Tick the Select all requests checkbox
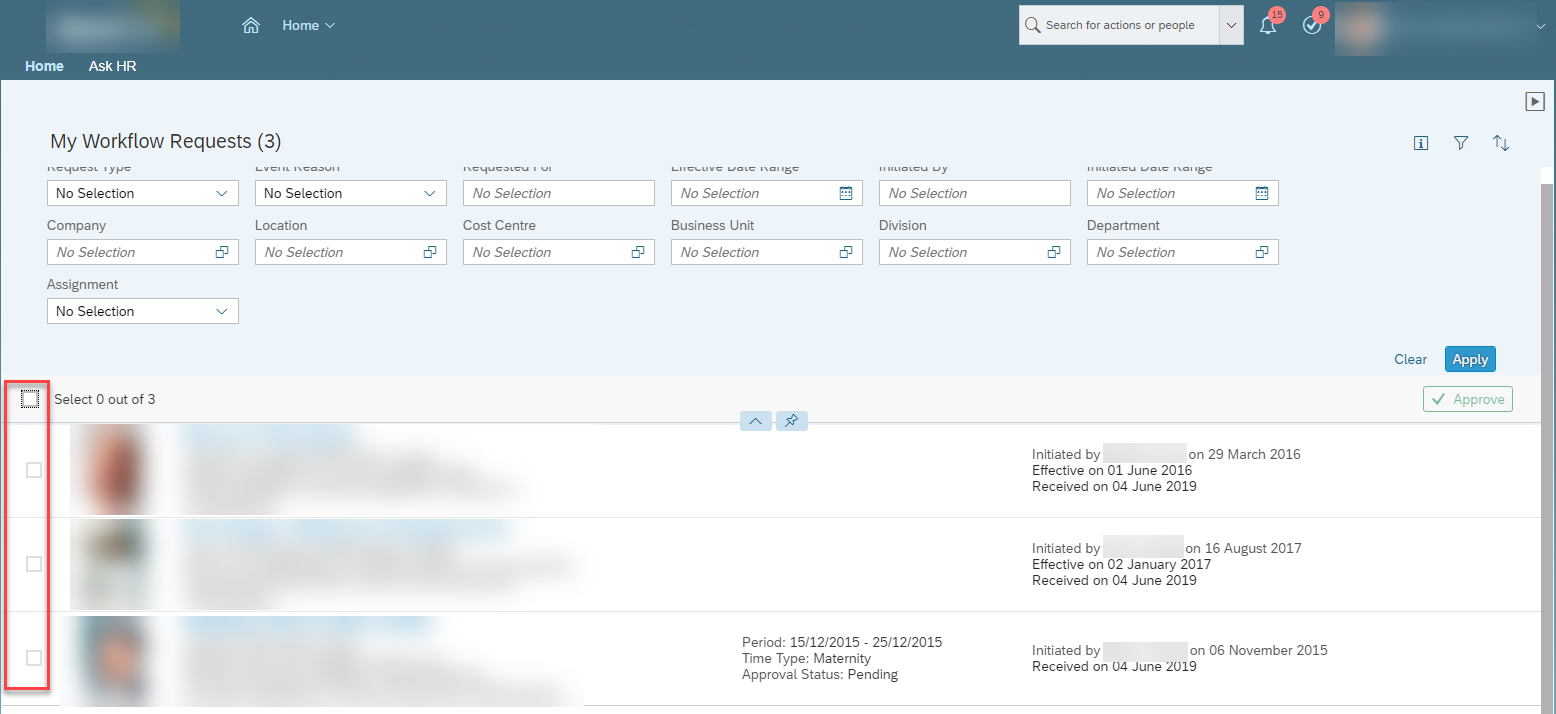 [30, 399]
